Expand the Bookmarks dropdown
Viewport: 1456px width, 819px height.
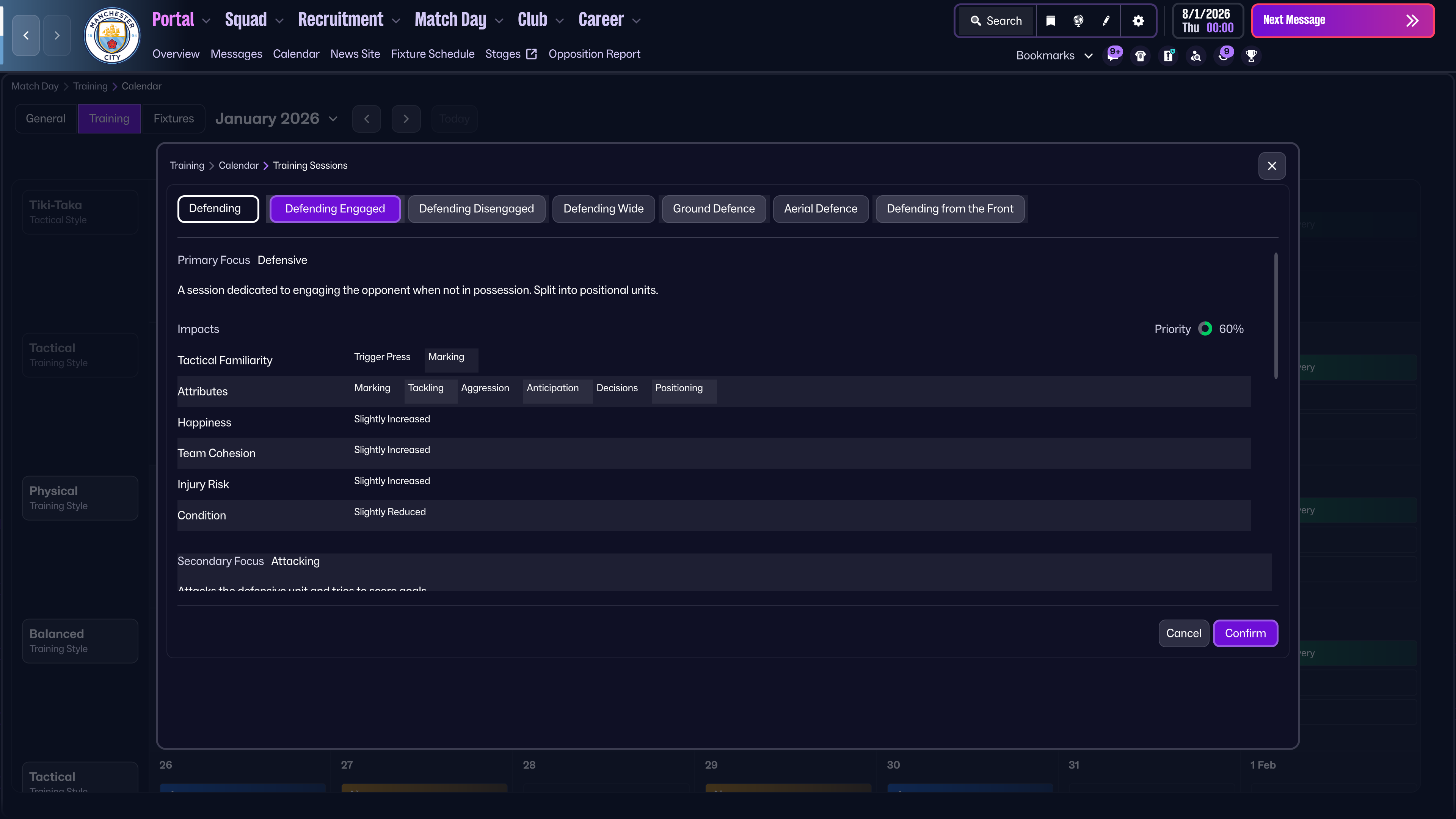tap(1054, 55)
